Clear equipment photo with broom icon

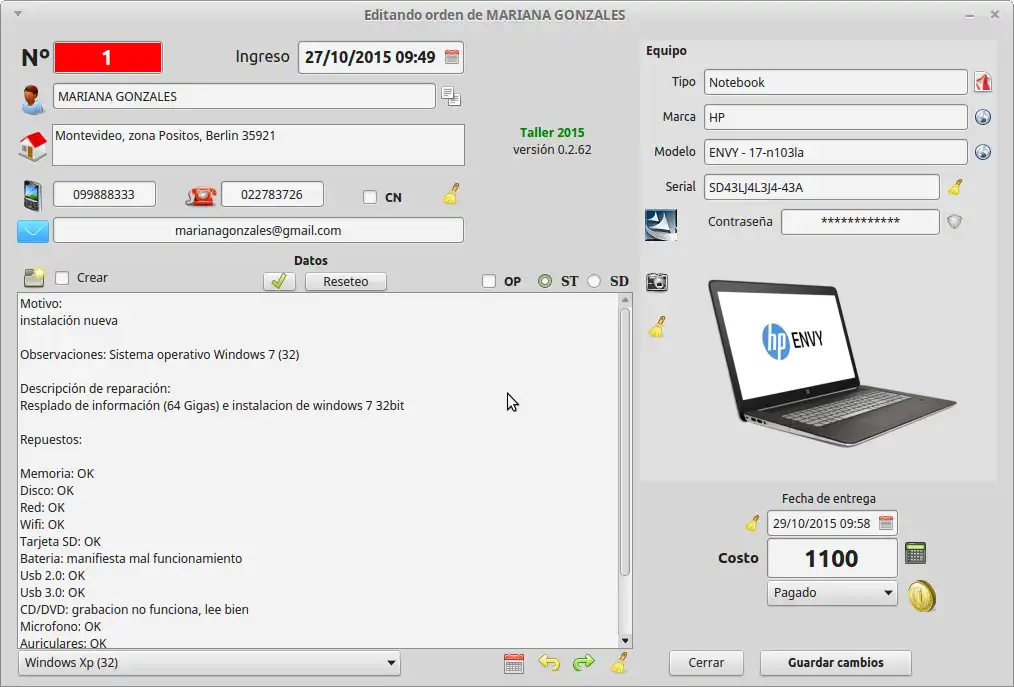(657, 327)
